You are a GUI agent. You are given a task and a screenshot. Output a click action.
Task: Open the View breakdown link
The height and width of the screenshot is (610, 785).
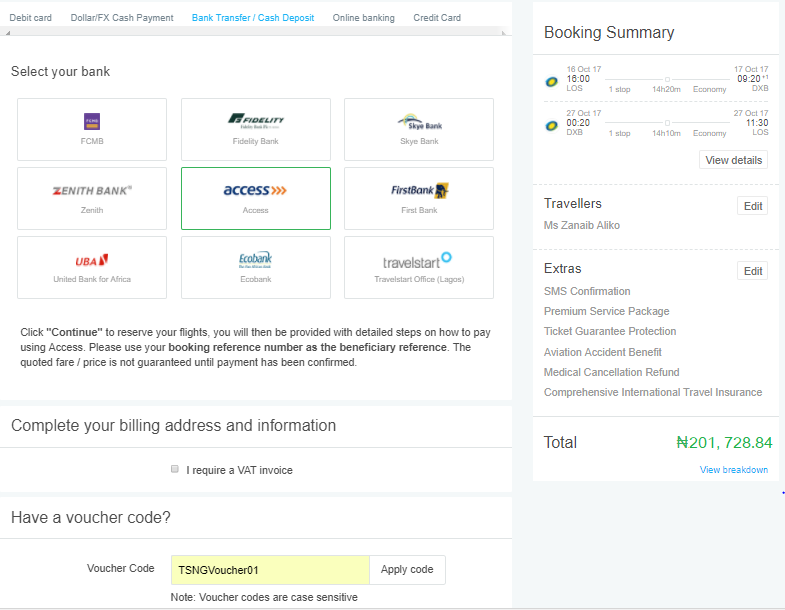pyautogui.click(x=733, y=470)
